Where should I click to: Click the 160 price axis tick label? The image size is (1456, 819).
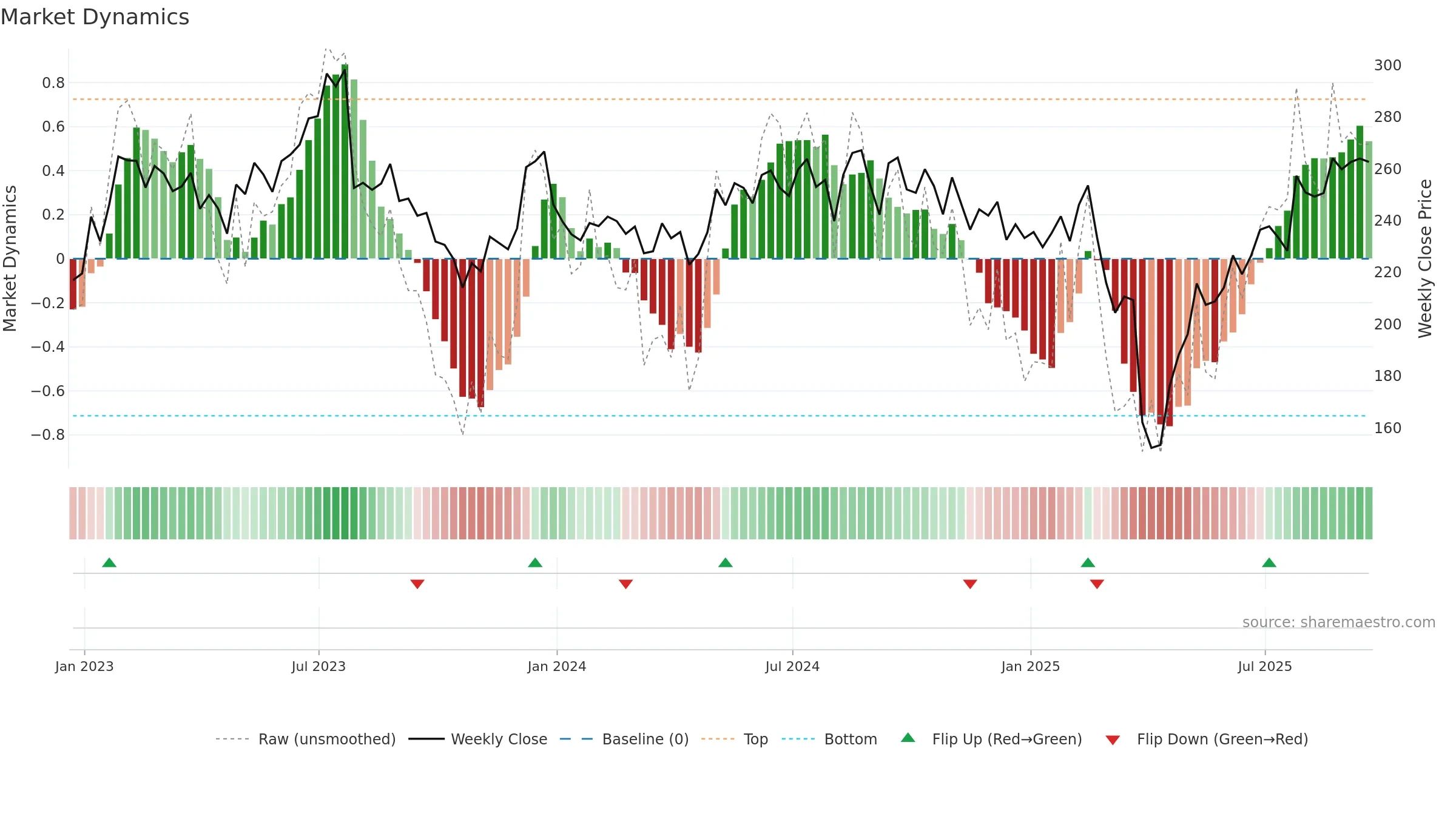coord(1387,428)
